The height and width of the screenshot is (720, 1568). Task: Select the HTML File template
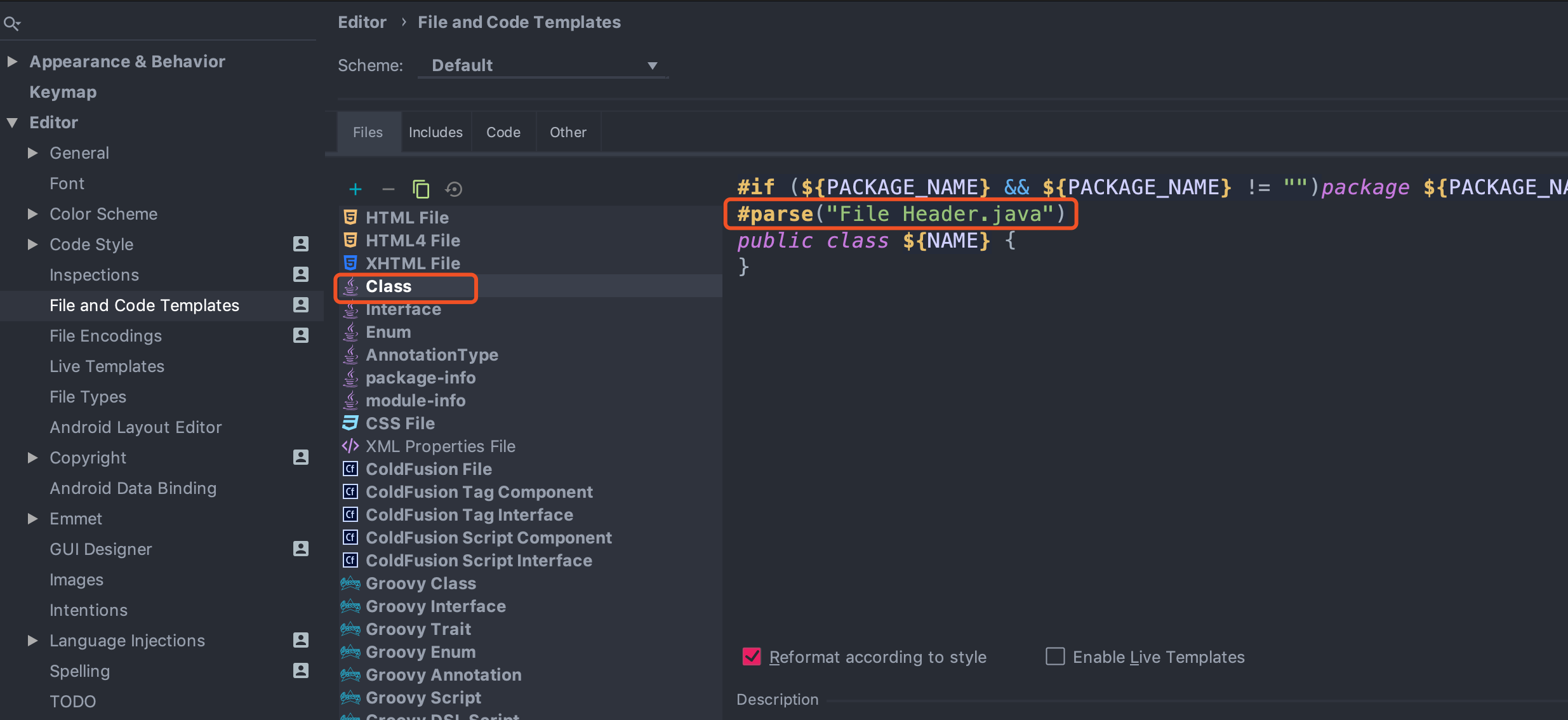tap(407, 218)
